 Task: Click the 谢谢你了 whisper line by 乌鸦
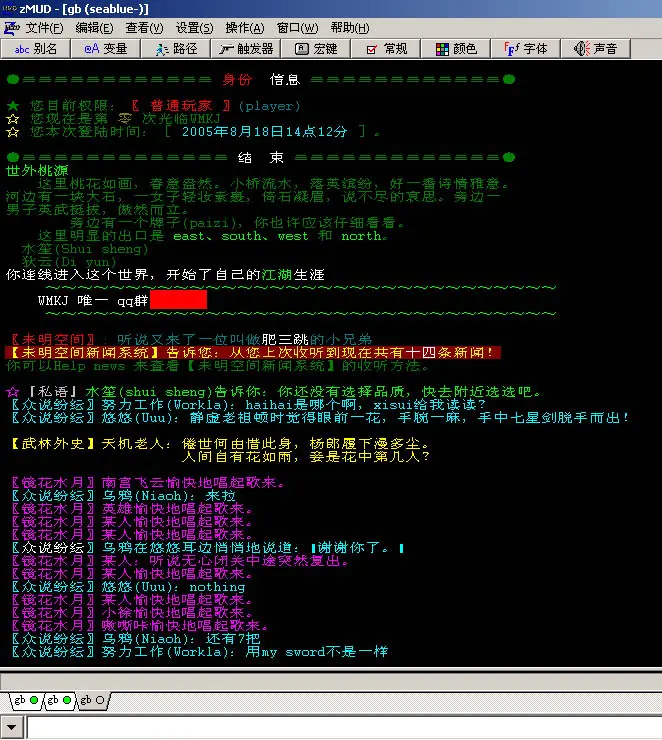(x=208, y=547)
